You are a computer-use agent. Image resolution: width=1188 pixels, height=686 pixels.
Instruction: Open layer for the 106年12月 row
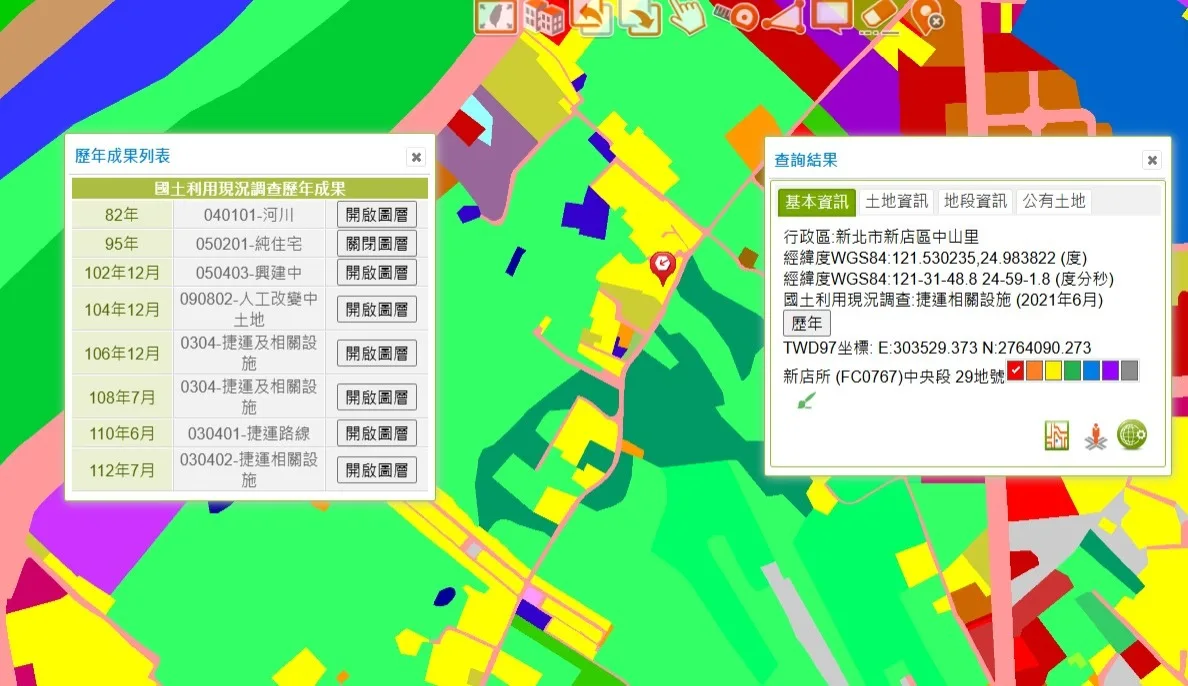tap(377, 353)
